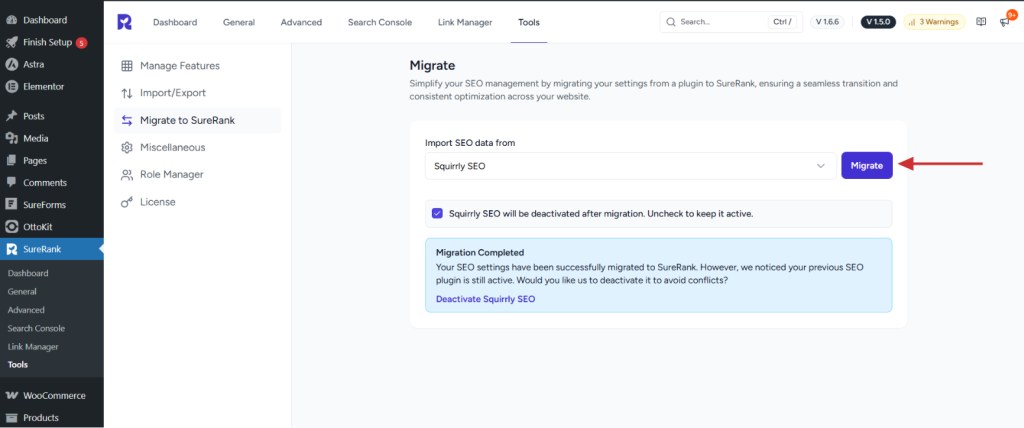Click the Migrate button
1024x428 pixels.
click(867, 166)
